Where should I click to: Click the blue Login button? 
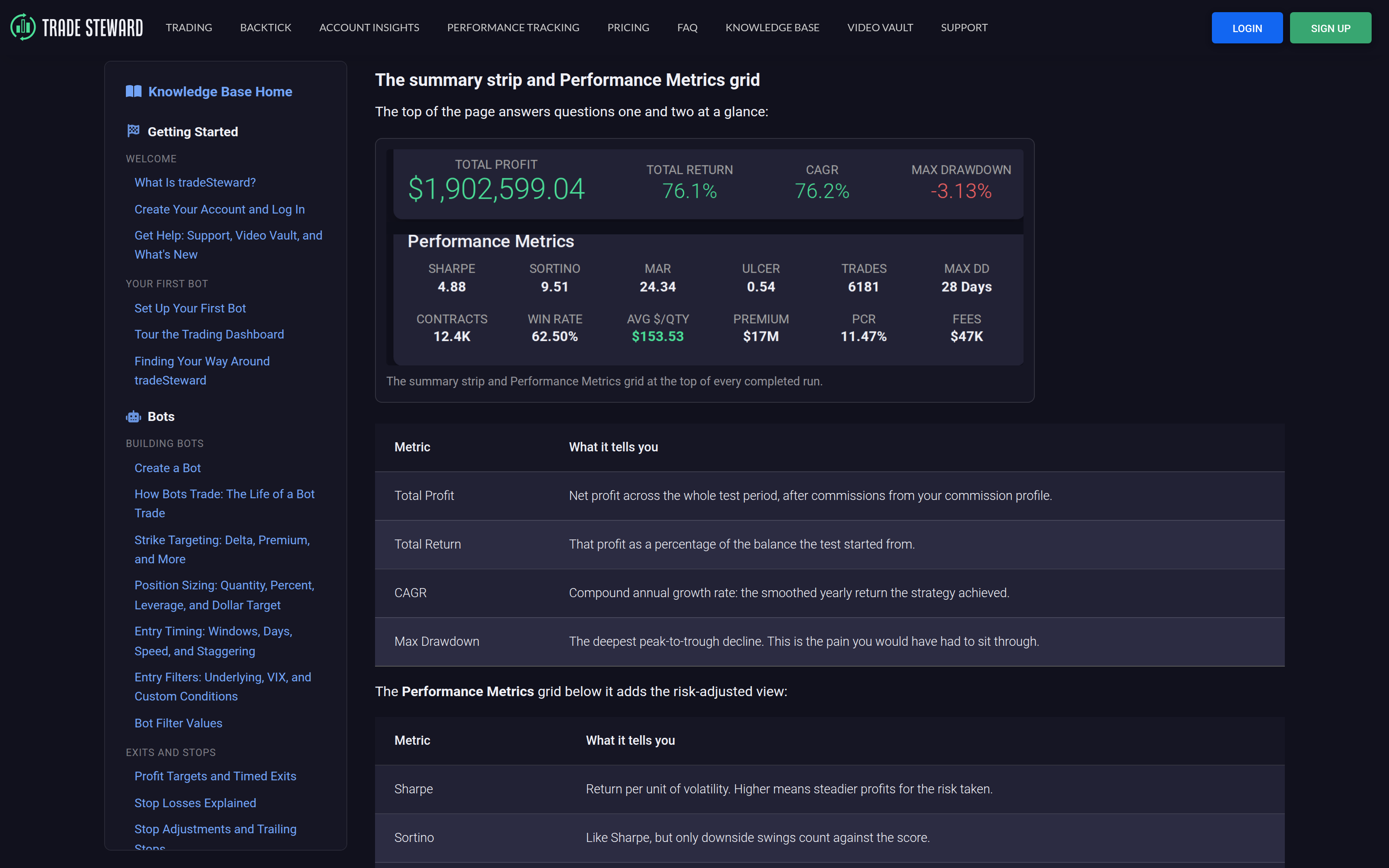click(1247, 27)
